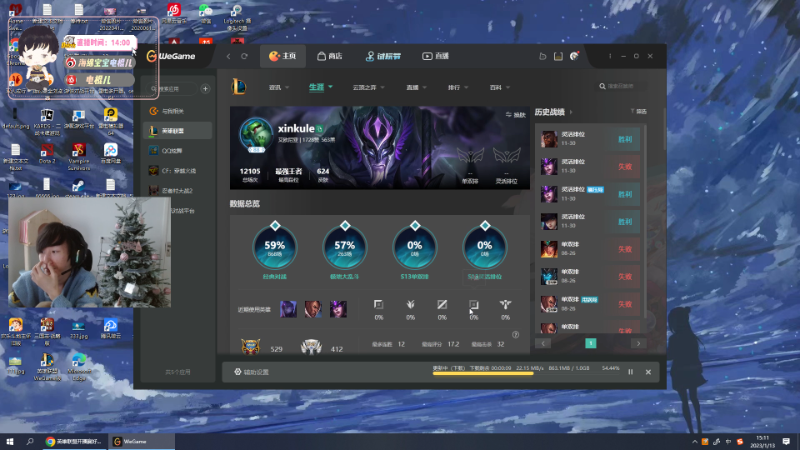
Task: Select the 59% classic mode win-rate circle
Action: pyautogui.click(x=274, y=247)
